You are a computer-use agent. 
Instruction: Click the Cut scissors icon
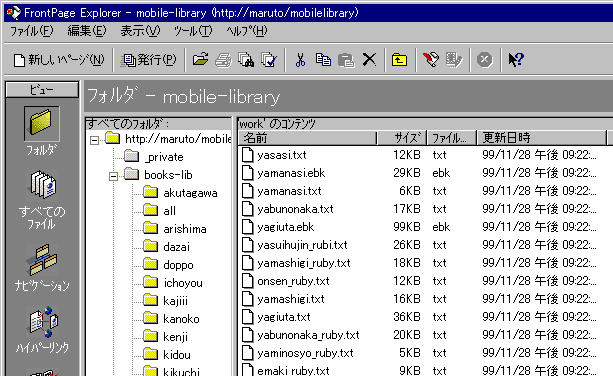[300, 60]
